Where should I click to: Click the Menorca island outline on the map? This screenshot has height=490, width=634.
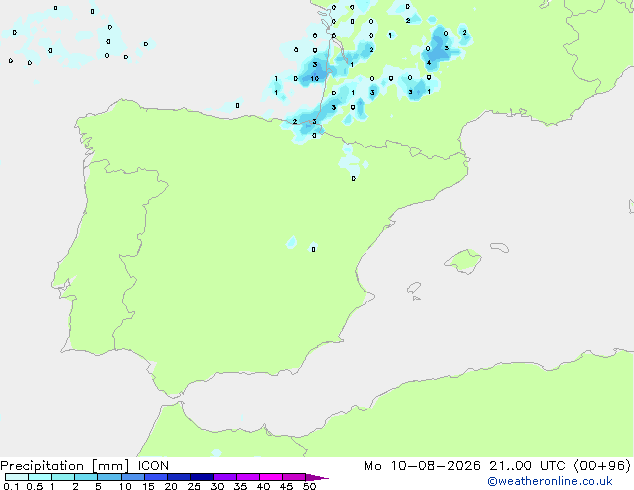point(500,247)
